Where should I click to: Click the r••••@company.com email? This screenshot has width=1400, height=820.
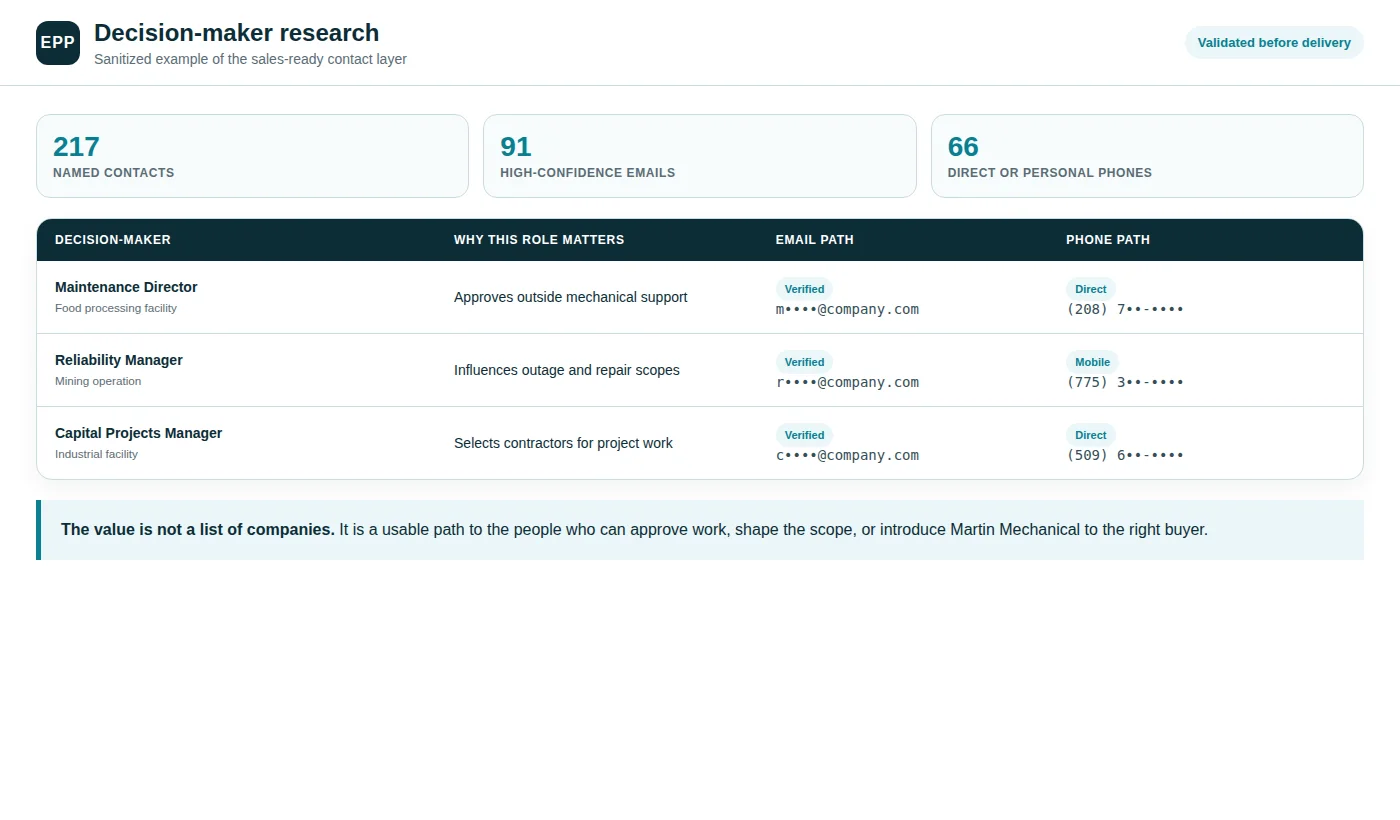coord(847,382)
